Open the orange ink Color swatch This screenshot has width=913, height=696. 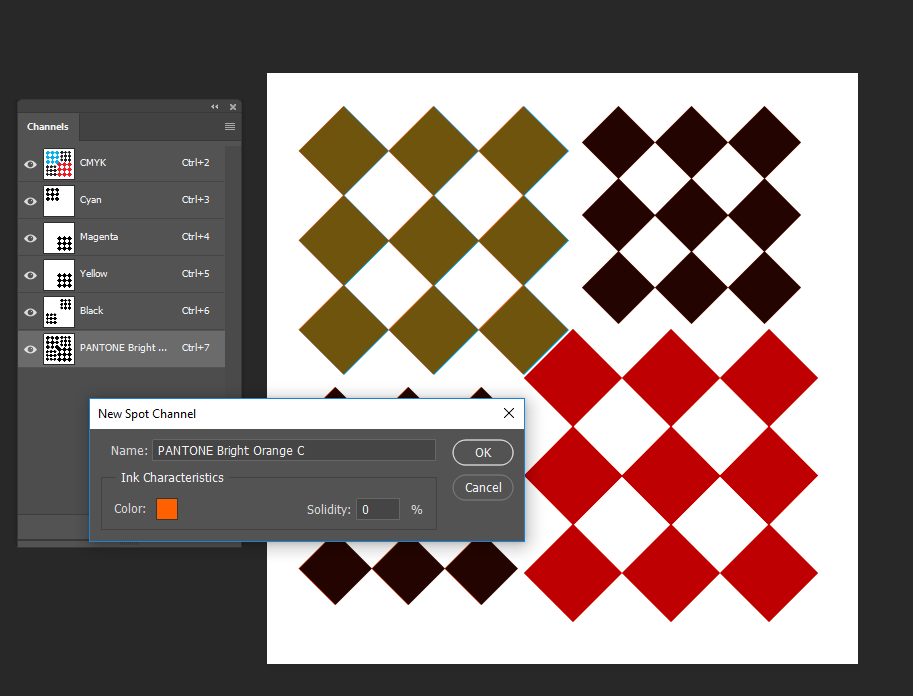[x=167, y=509]
